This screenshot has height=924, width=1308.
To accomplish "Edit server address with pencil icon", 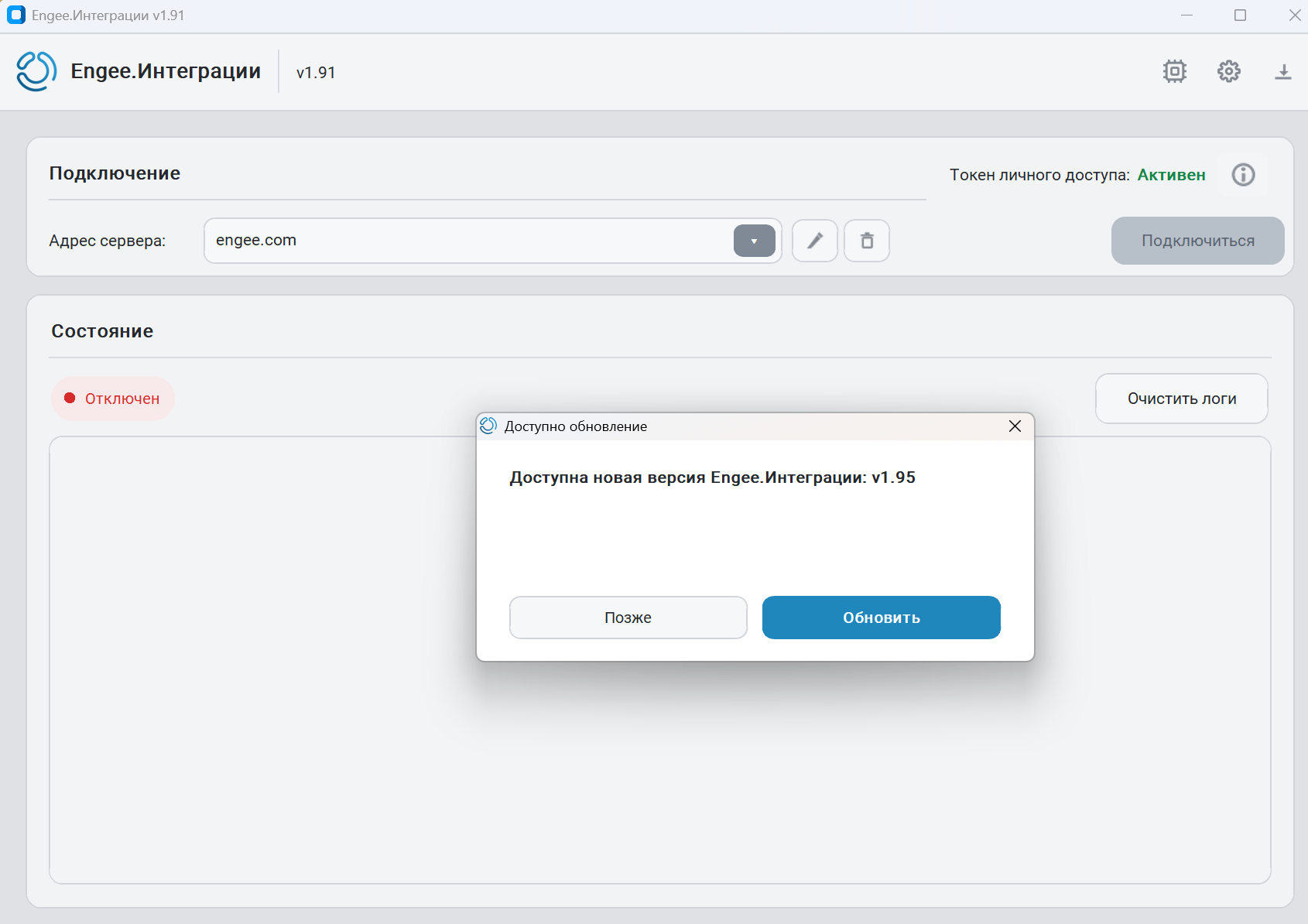I will (x=815, y=241).
